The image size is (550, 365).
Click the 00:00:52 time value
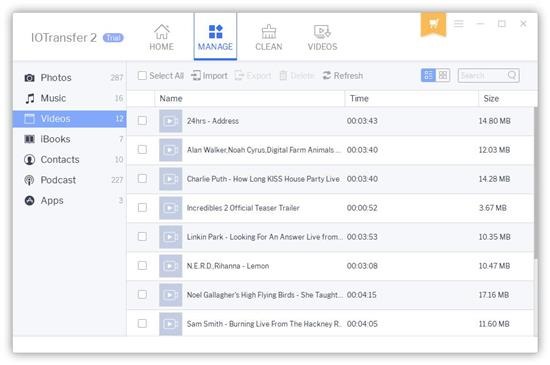point(362,208)
